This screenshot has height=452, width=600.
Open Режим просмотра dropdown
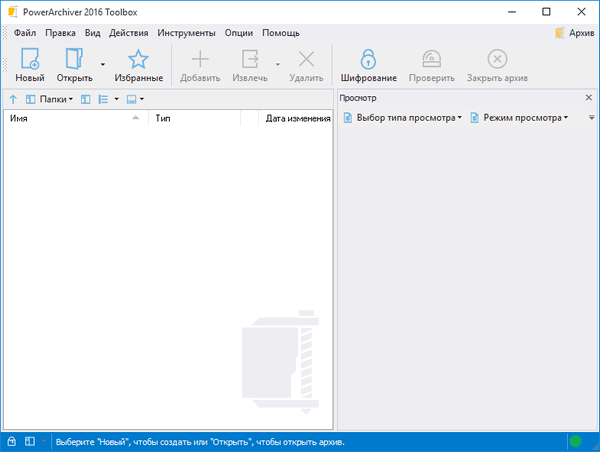tap(519, 117)
